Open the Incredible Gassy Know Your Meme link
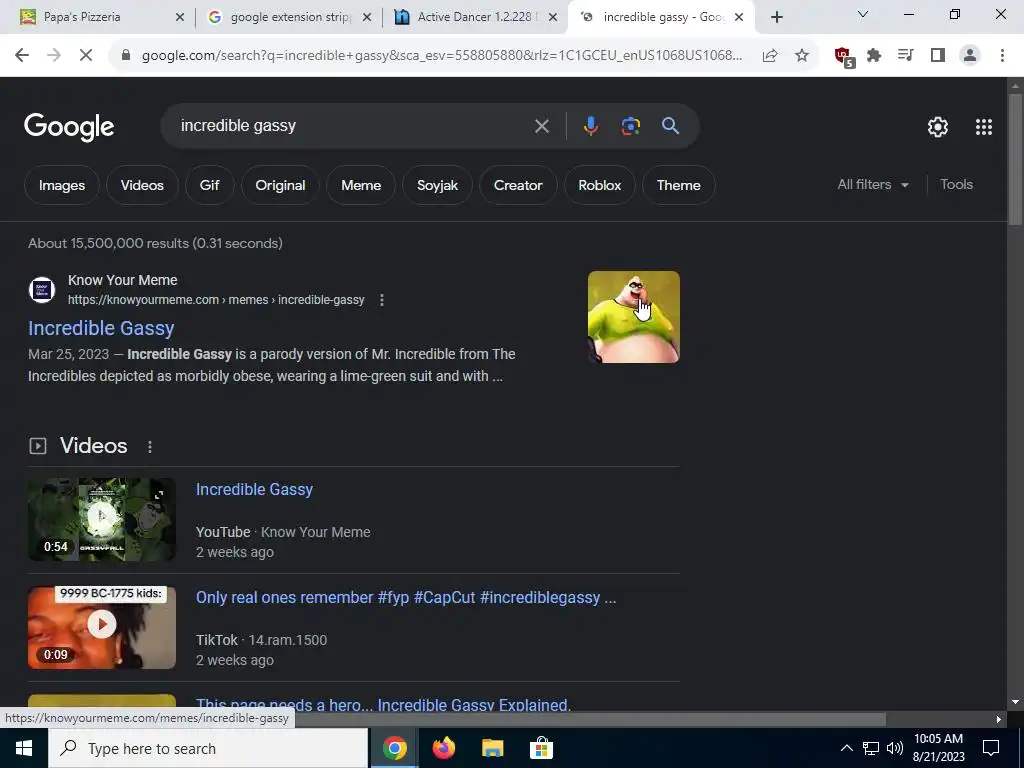The width and height of the screenshot is (1024, 768). 101,328
